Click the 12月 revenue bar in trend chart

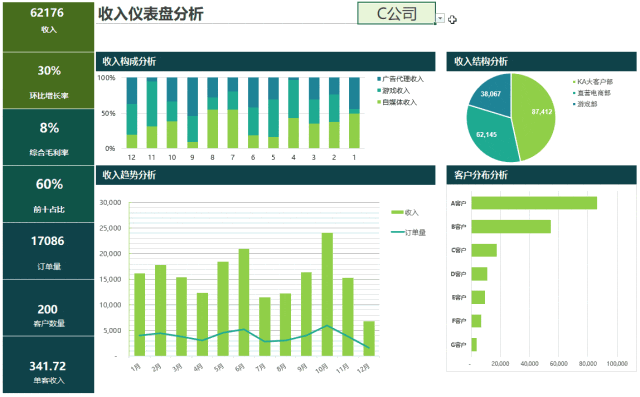pos(369,339)
